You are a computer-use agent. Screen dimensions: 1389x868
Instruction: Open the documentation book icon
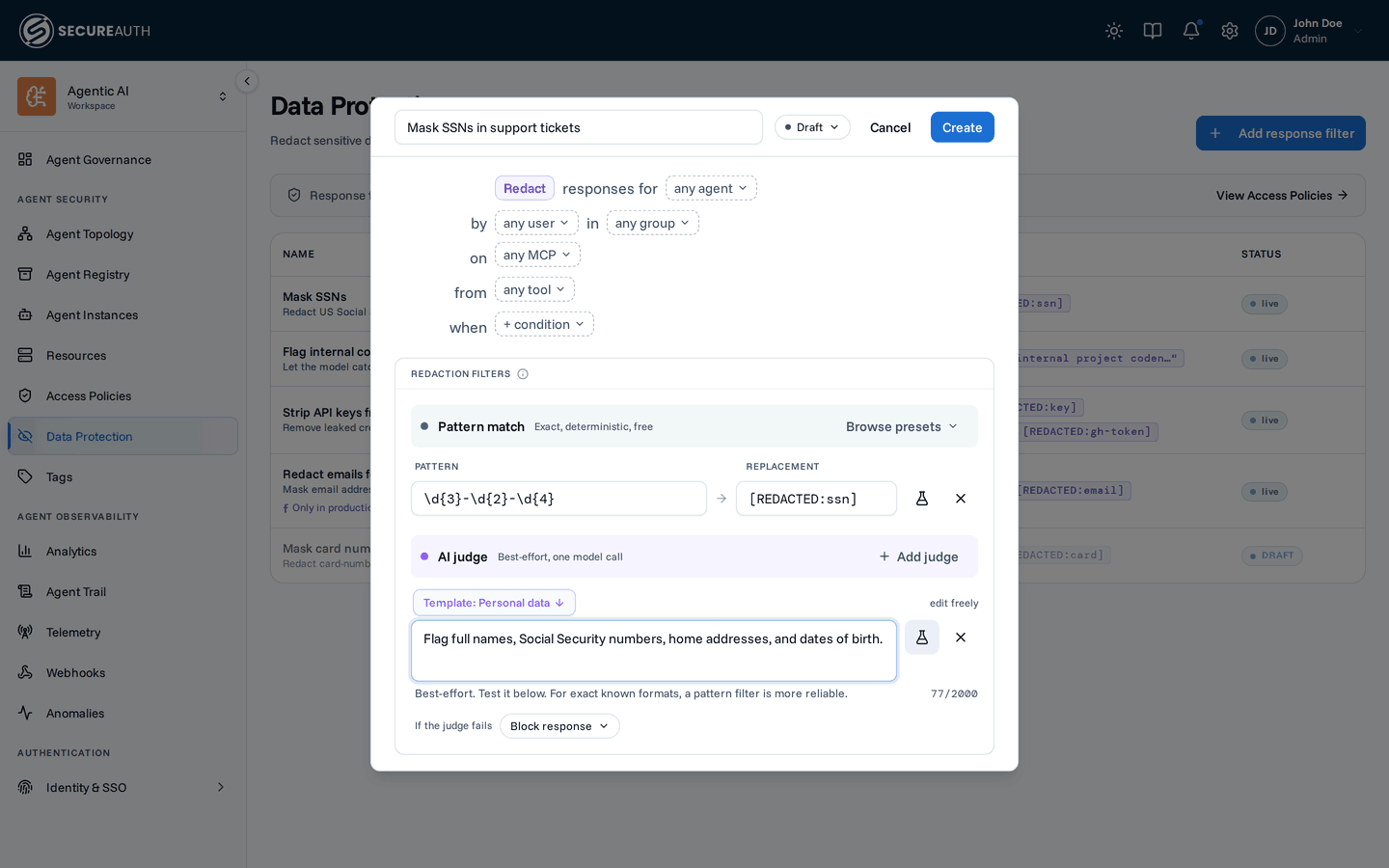1153,31
